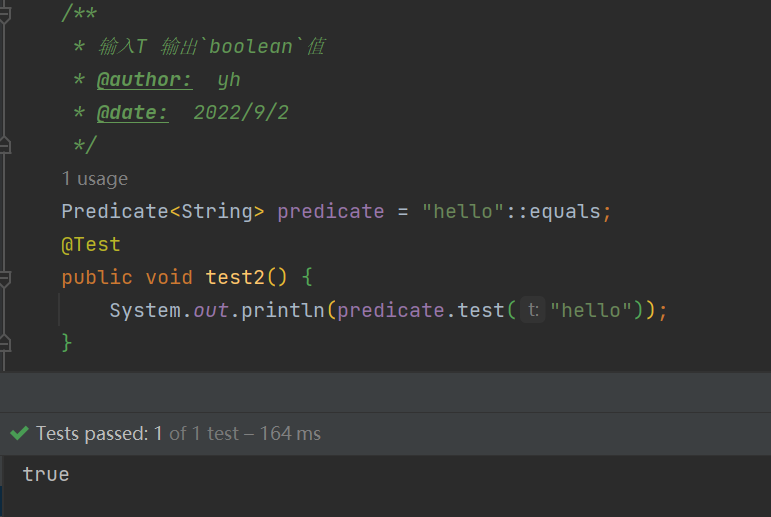Click the 'Tests passed: 1' status text

[x=99, y=433]
